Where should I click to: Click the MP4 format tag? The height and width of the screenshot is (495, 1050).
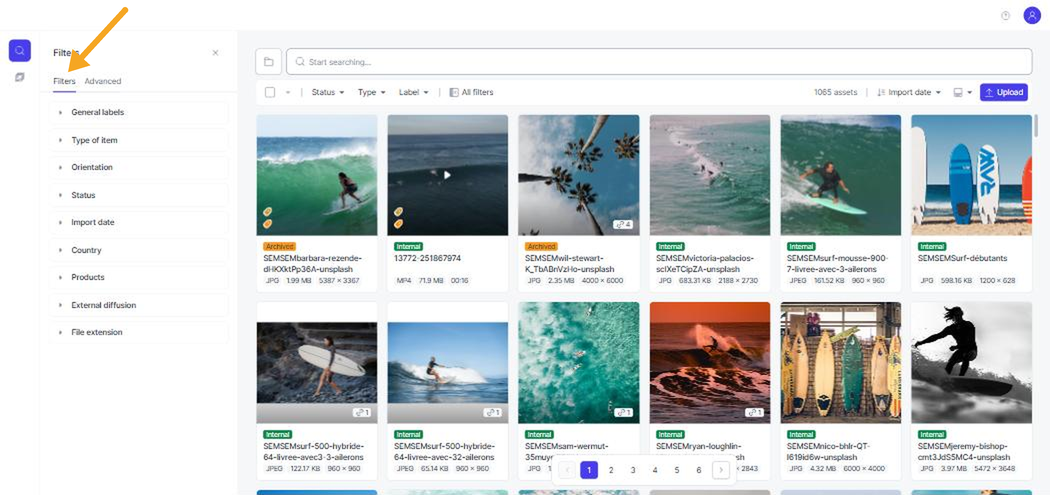pos(403,281)
